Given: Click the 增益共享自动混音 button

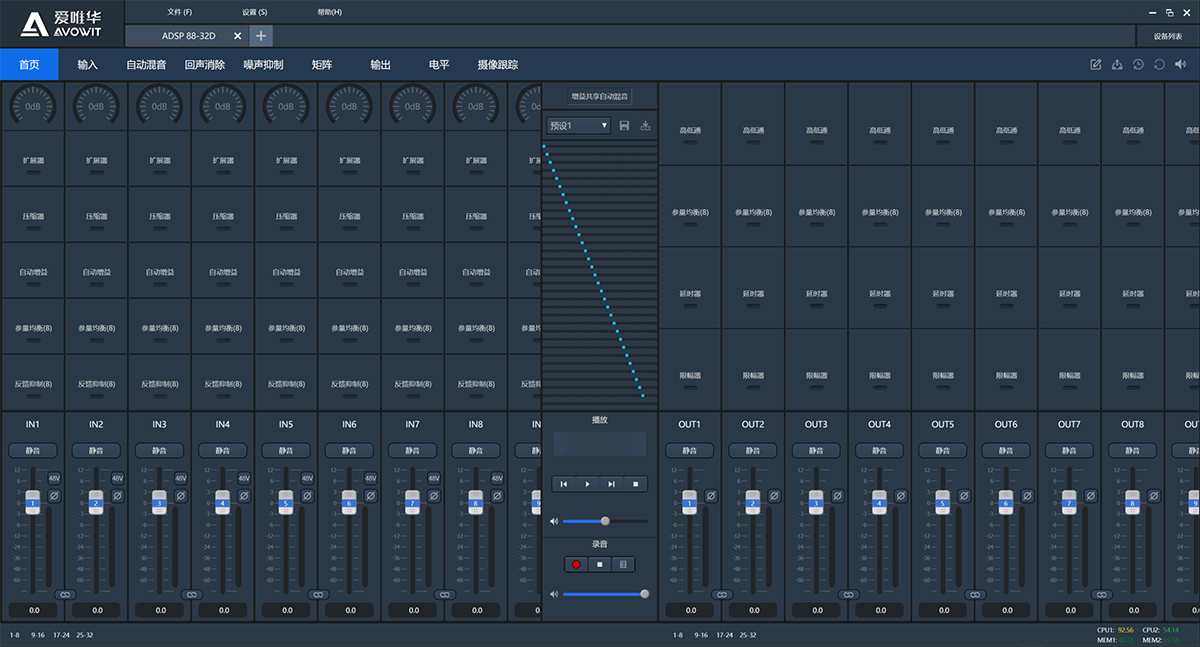Looking at the screenshot, I should pos(599,97).
